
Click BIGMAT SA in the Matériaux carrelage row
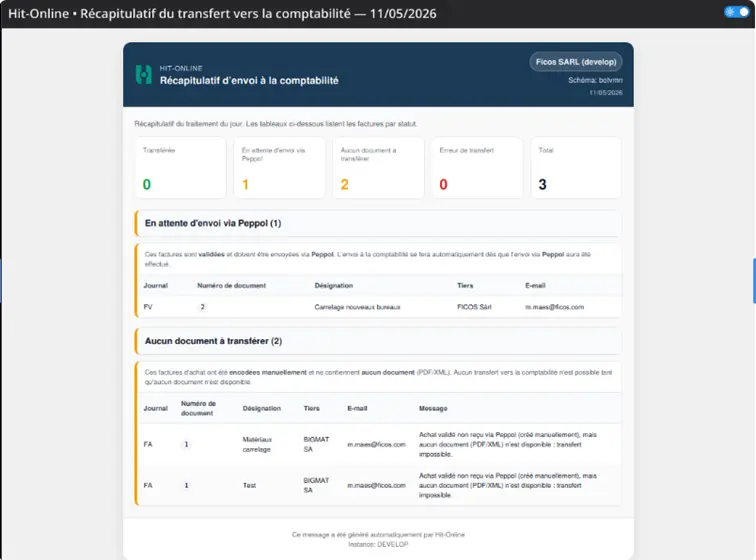[316, 444]
